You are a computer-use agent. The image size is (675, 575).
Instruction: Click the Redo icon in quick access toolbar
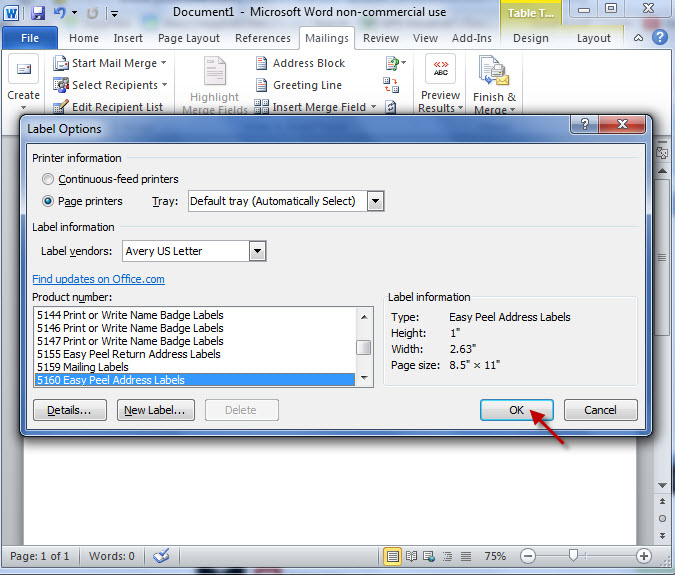[92, 13]
